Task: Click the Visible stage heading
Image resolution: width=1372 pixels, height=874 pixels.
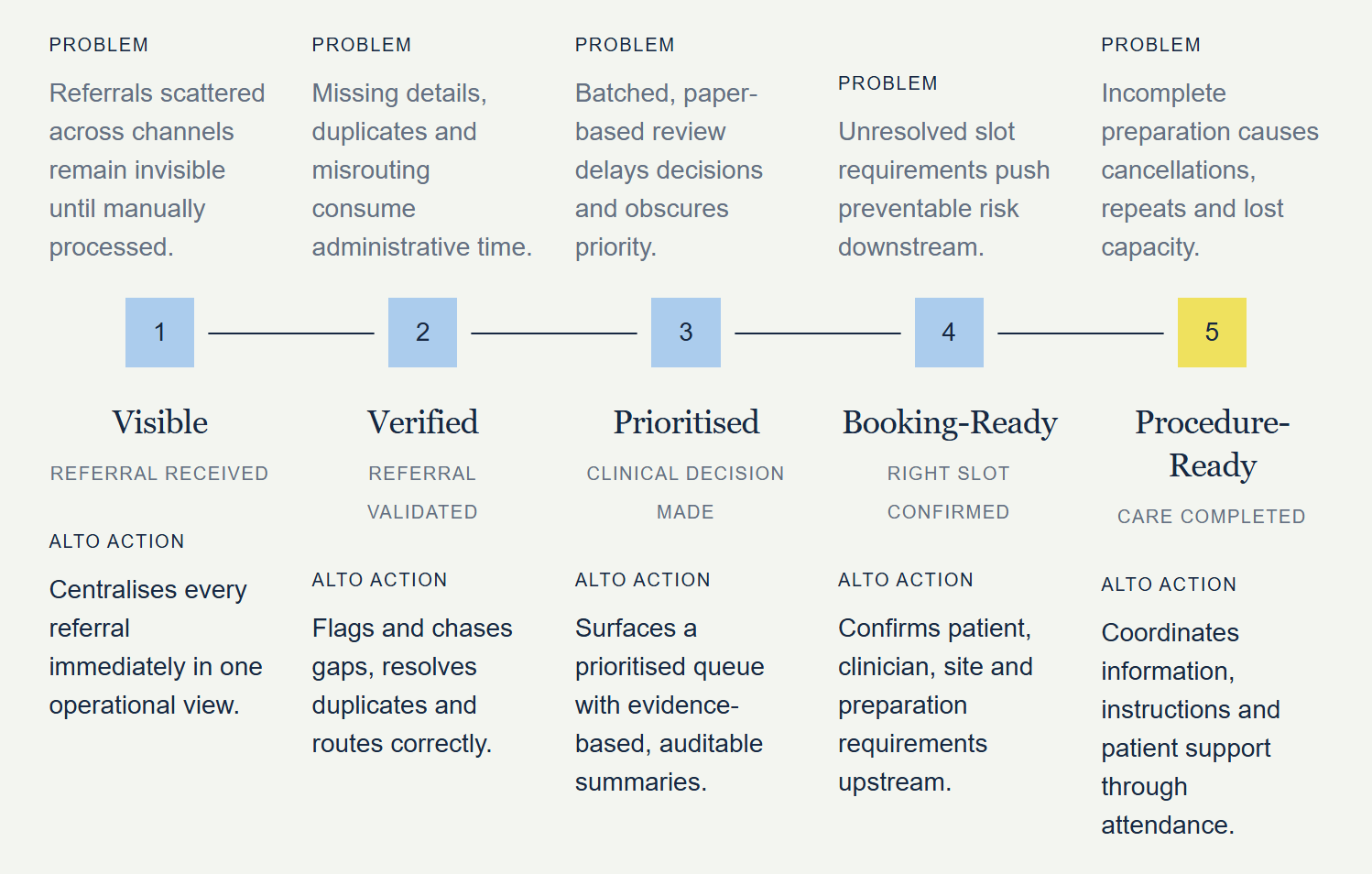Action: click(x=159, y=422)
